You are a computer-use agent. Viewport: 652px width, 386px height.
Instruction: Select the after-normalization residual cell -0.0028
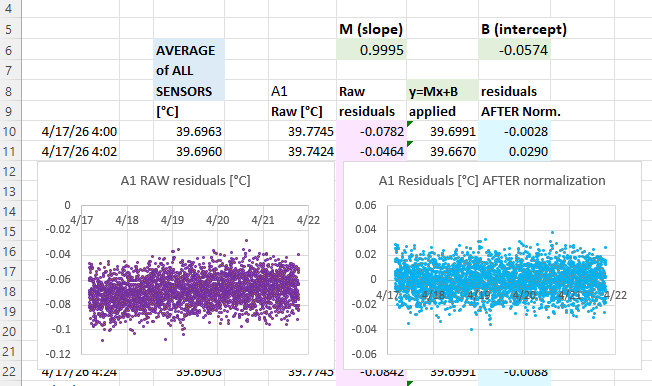514,131
